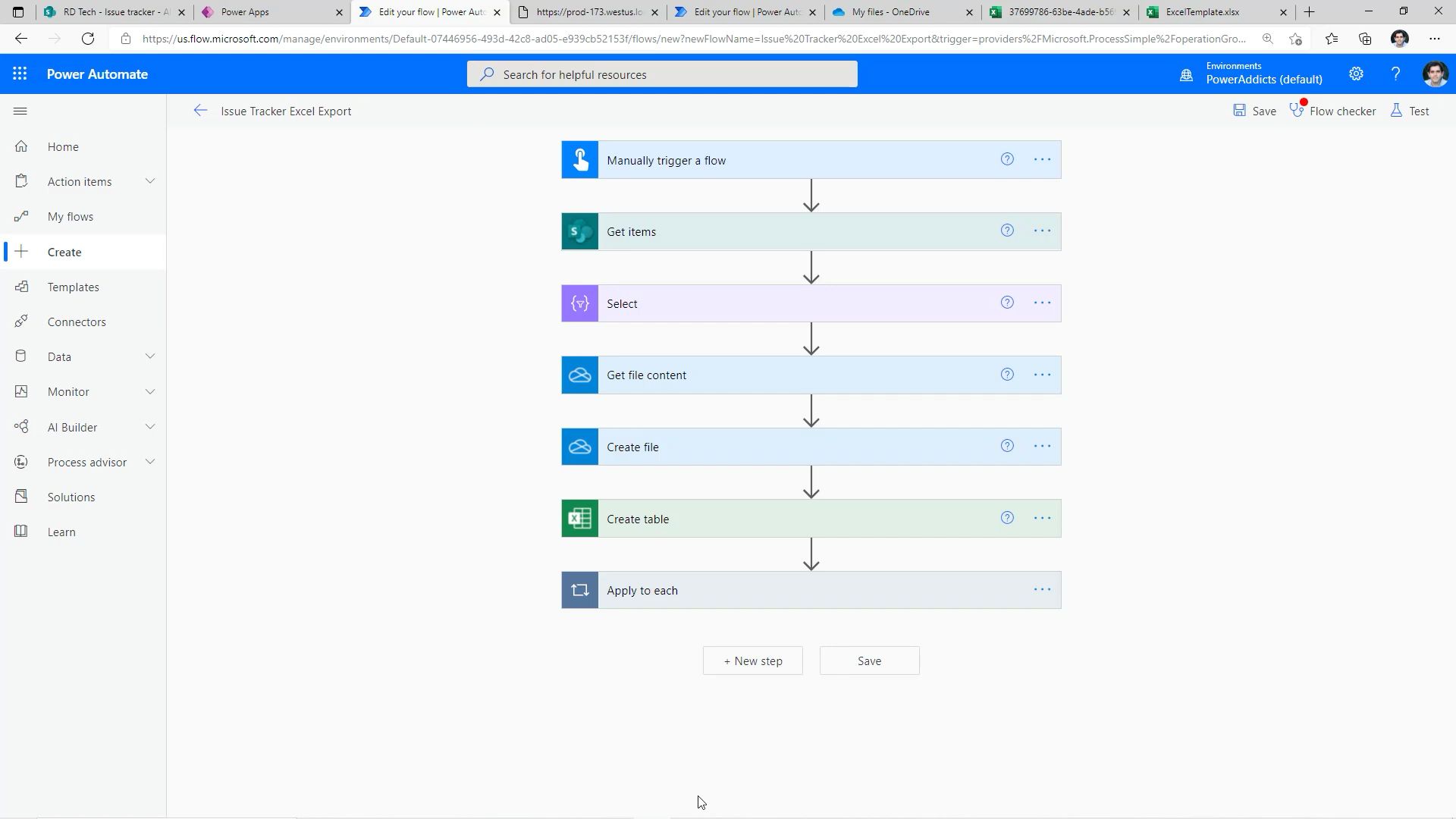This screenshot has width=1456, height=819.
Task: Click the SharePoint Get items icon
Action: coord(580,231)
